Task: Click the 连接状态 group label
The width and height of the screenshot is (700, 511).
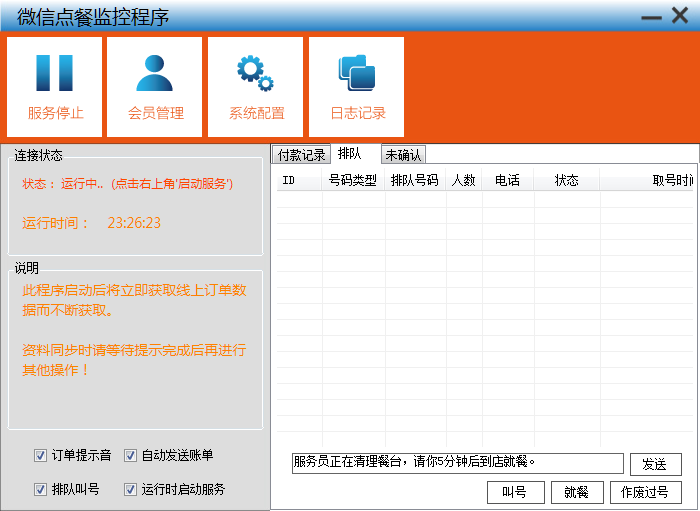Action: (x=38, y=155)
